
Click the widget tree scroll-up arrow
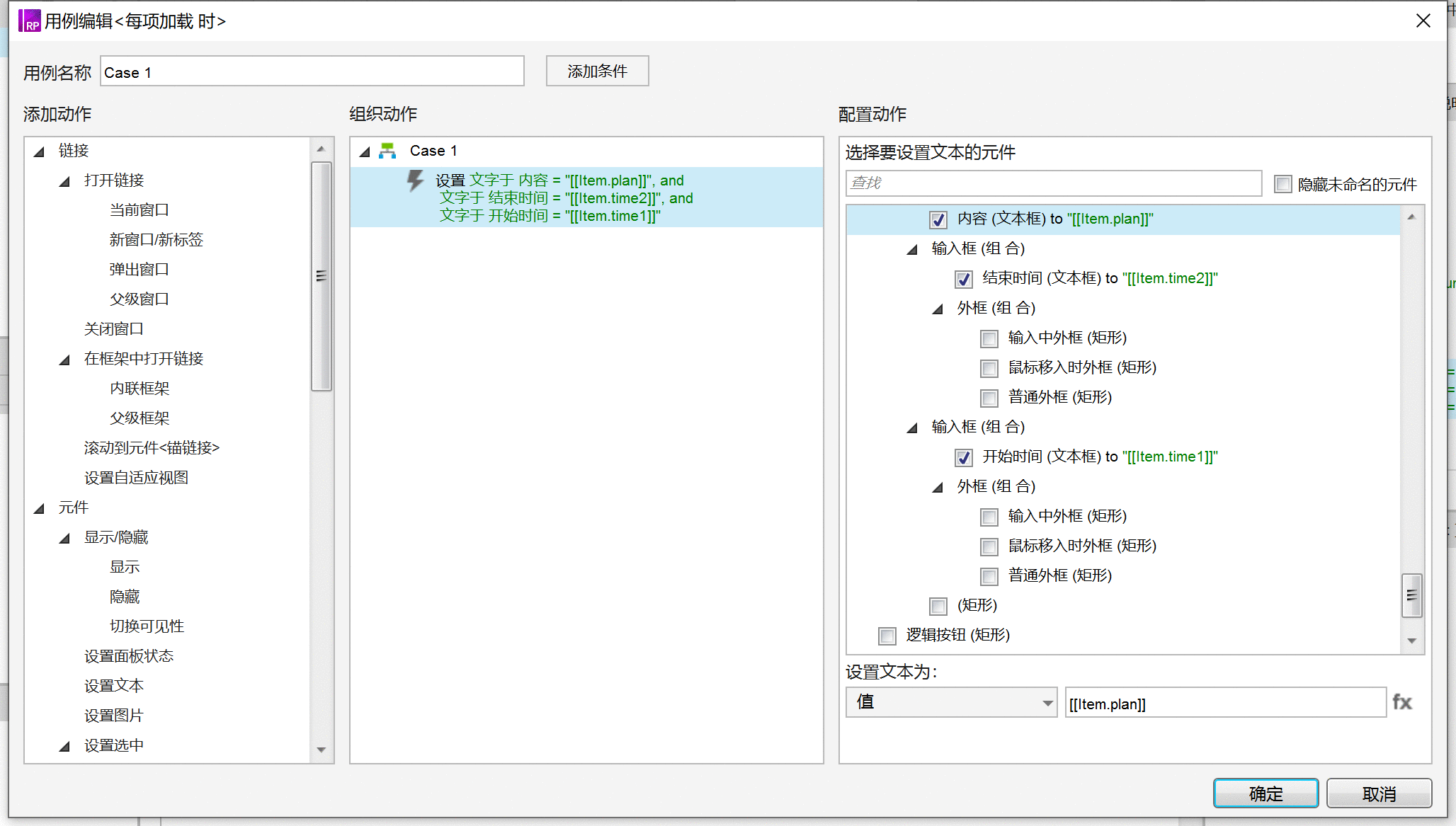tap(1412, 217)
